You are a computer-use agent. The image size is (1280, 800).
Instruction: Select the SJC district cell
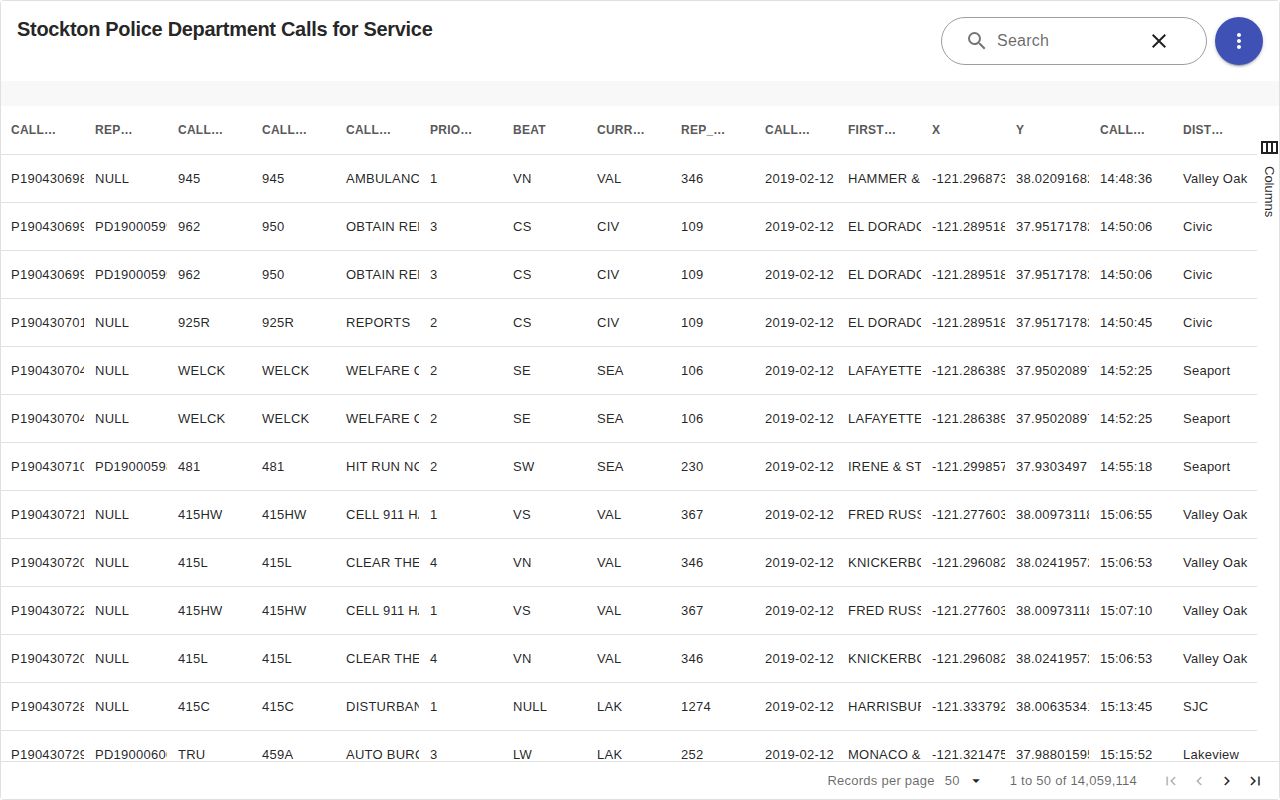coord(1195,707)
